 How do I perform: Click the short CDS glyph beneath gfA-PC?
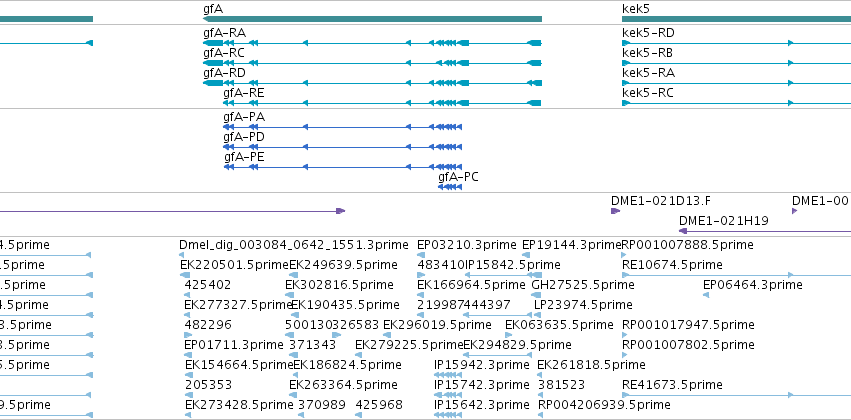[x=450, y=187]
